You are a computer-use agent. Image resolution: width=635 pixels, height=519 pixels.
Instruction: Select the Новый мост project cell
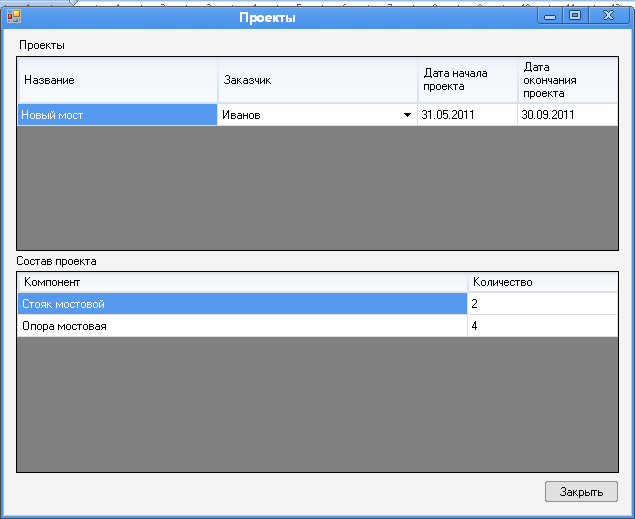click(117, 115)
